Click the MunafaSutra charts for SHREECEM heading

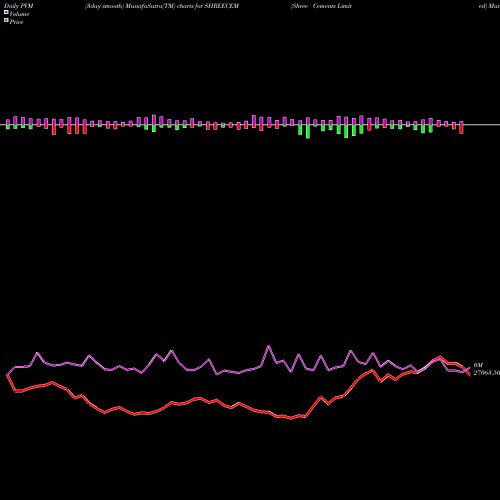pos(162,6)
